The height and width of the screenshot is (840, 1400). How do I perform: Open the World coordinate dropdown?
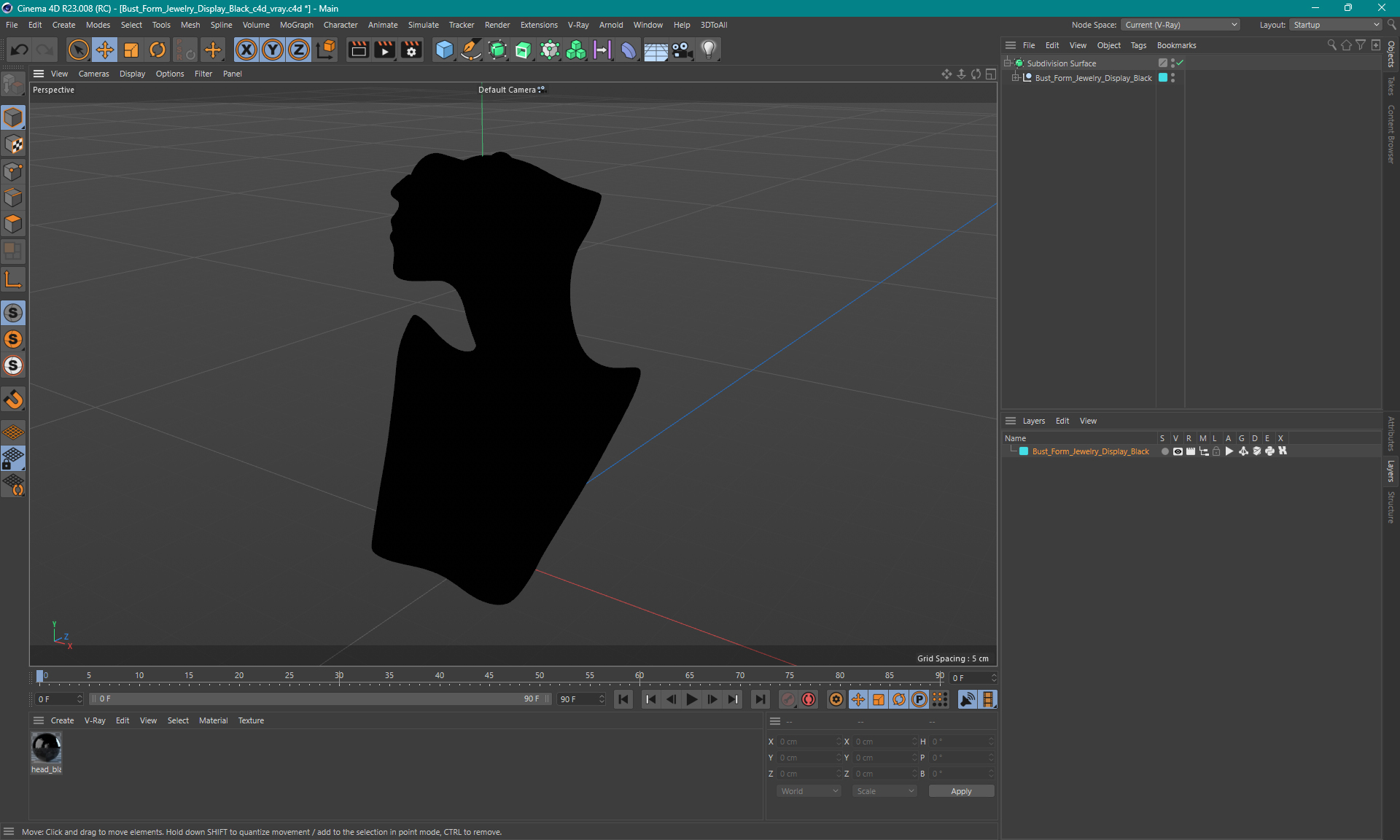point(809,791)
